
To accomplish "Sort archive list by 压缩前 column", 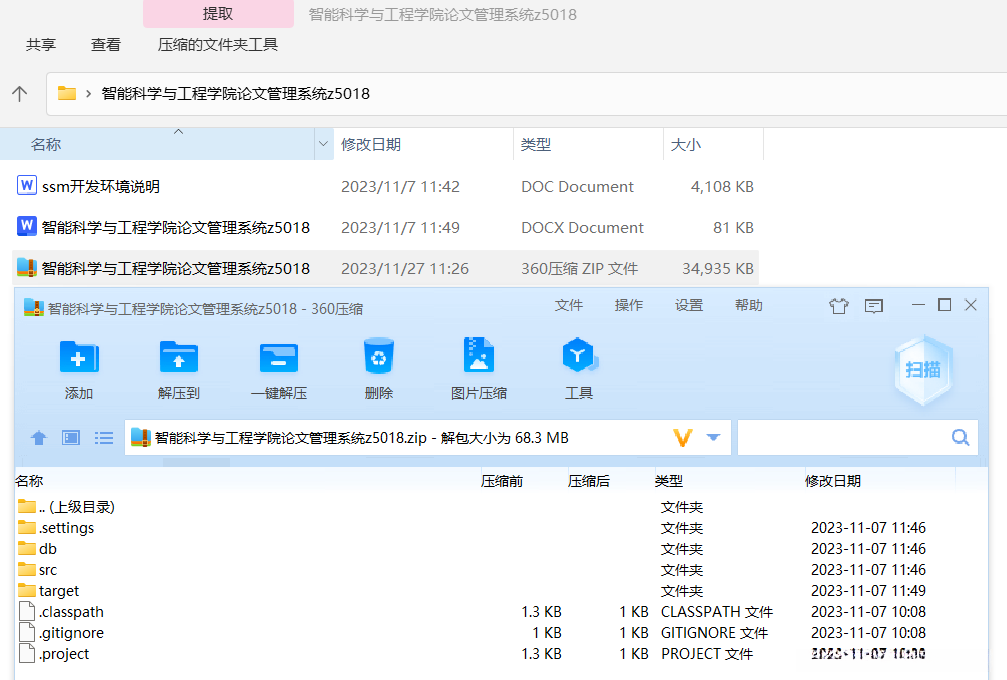I will tap(502, 481).
